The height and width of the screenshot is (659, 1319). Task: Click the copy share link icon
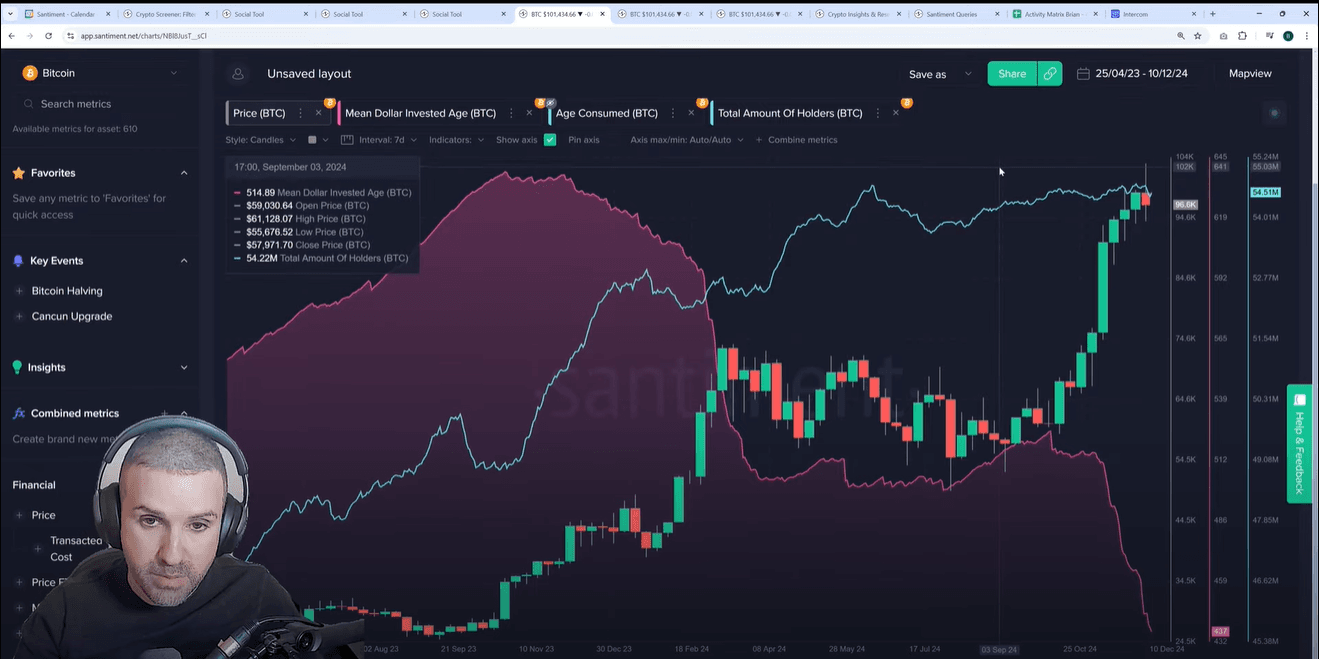pyautogui.click(x=1049, y=74)
